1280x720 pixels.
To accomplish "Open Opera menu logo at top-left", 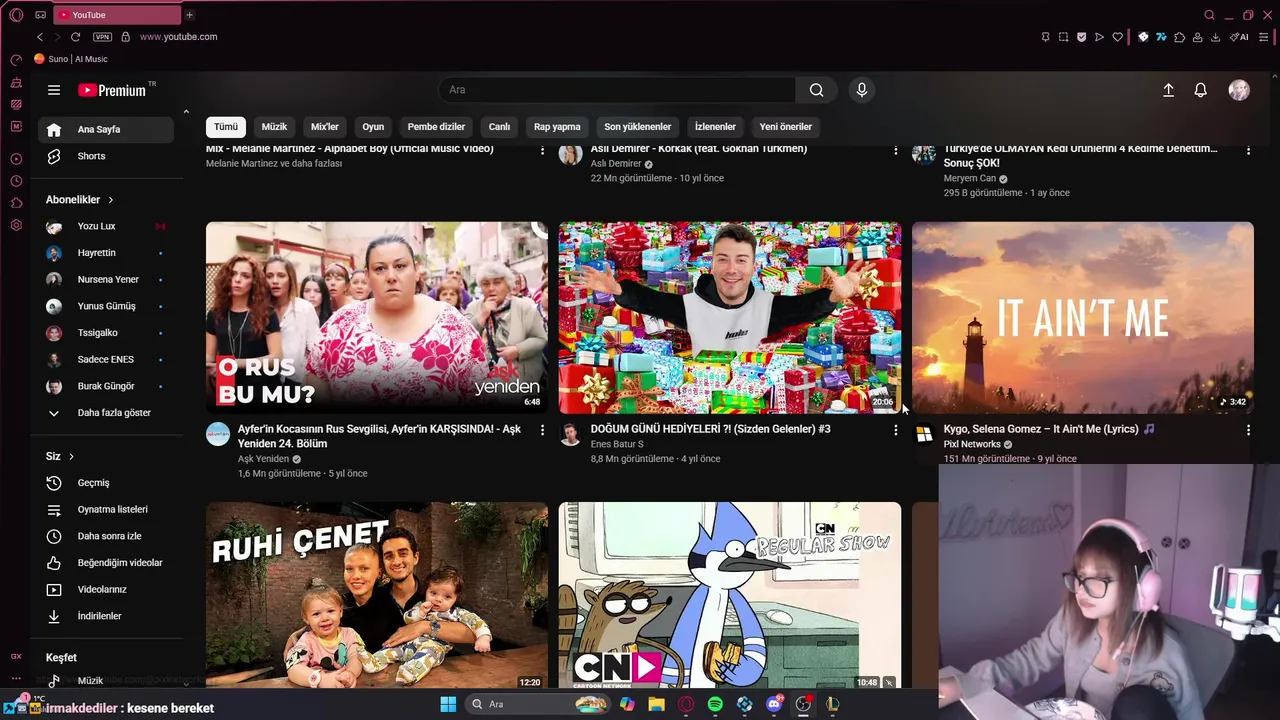I will [x=16, y=15].
